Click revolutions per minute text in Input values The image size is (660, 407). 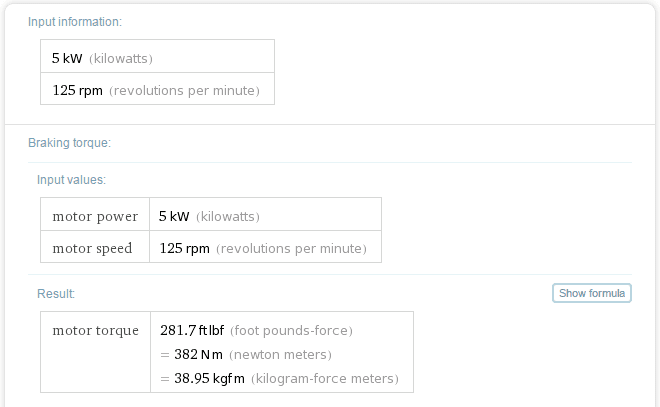coord(291,248)
